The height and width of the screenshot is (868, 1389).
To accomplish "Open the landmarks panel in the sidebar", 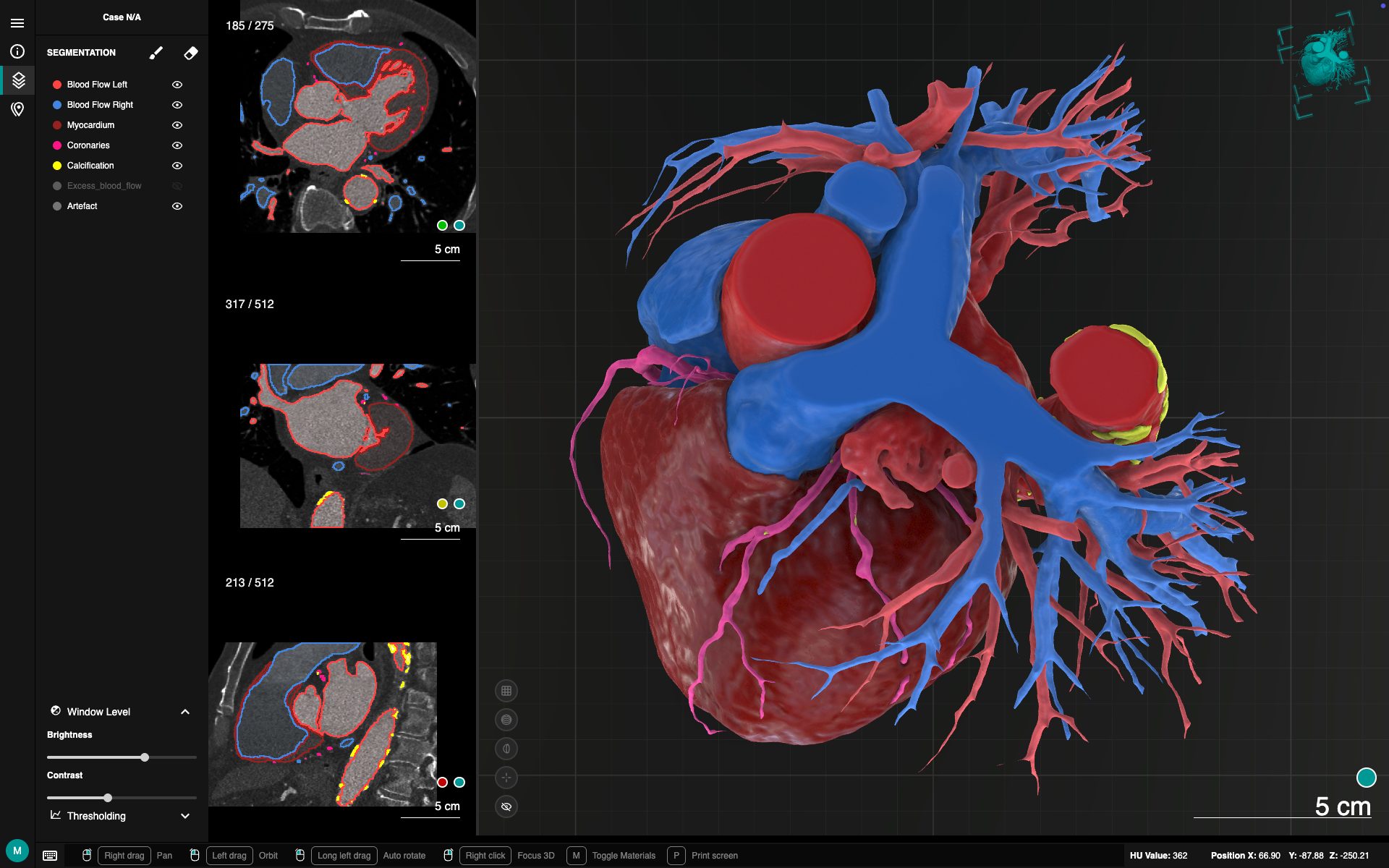I will pyautogui.click(x=18, y=109).
